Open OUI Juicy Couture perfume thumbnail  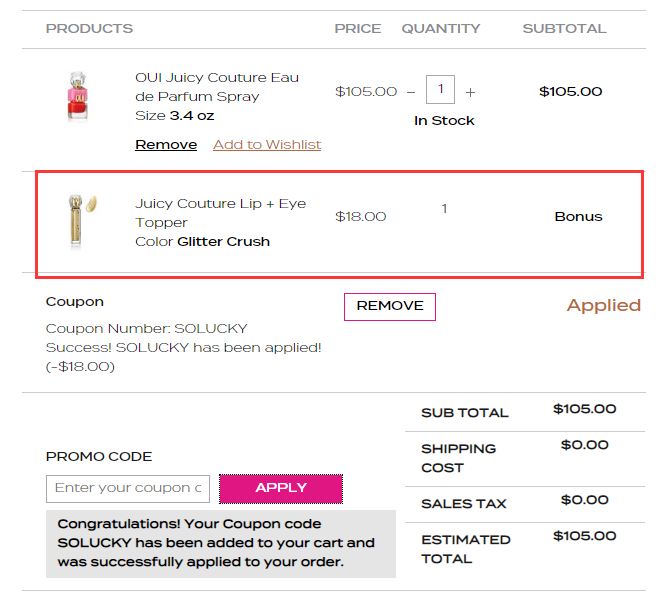78,96
